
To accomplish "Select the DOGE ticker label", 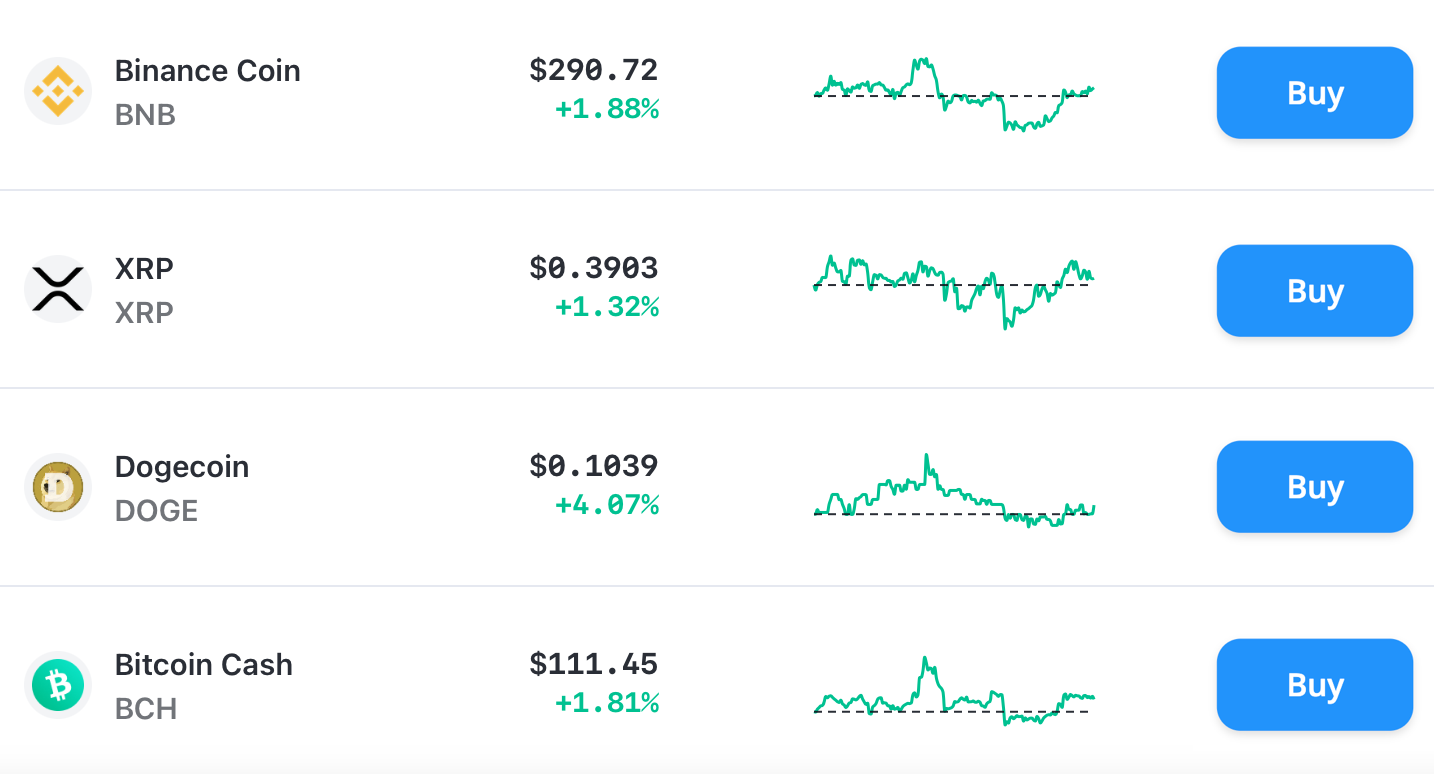I will click(x=158, y=510).
